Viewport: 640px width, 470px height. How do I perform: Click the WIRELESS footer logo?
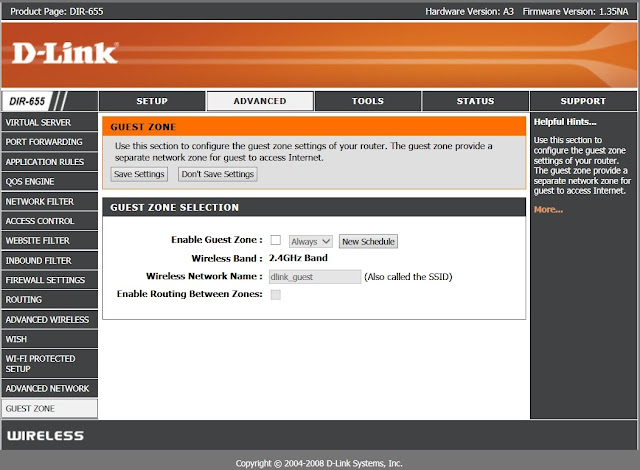tap(45, 436)
